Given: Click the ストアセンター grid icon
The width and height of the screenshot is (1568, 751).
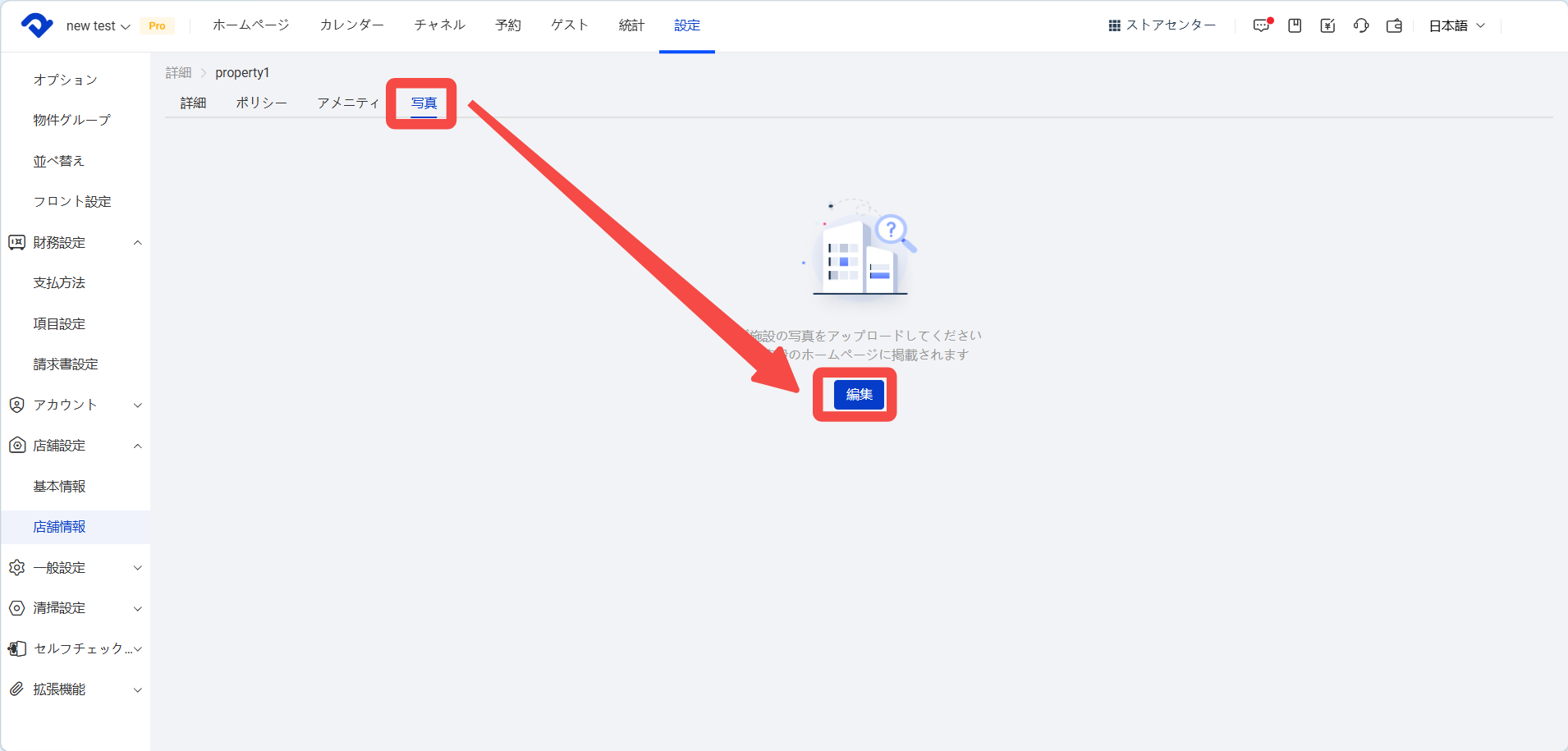Looking at the screenshot, I should [x=1114, y=26].
